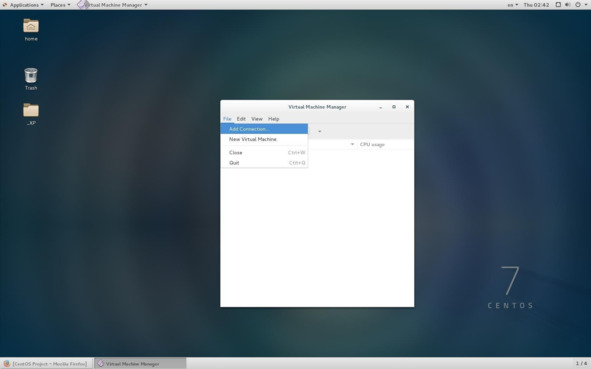
Task: Click the power icon in top panel
Action: point(578,5)
